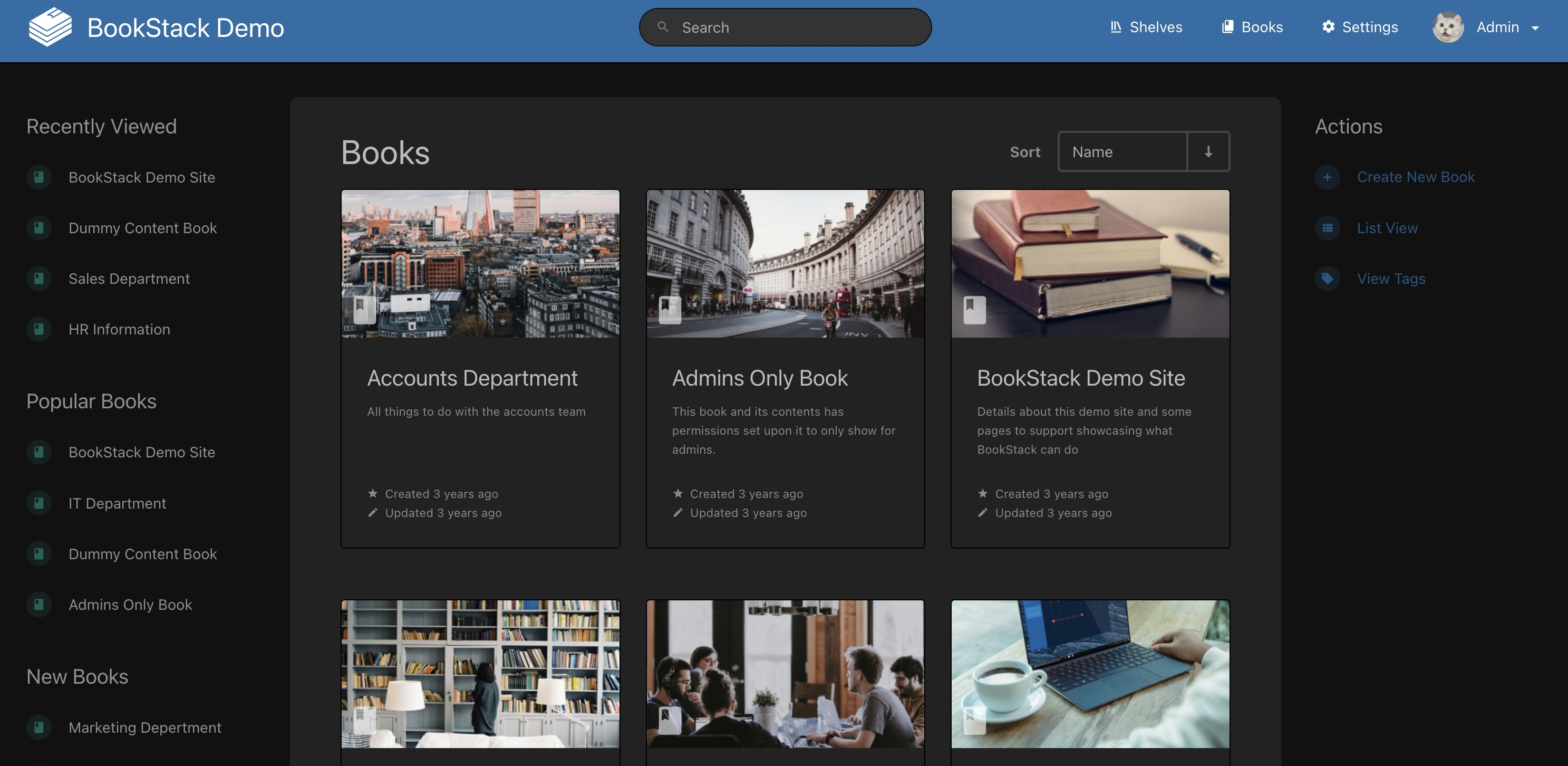1568x766 pixels.
Task: Expand the Admin user menu caret
Action: pos(1535,28)
